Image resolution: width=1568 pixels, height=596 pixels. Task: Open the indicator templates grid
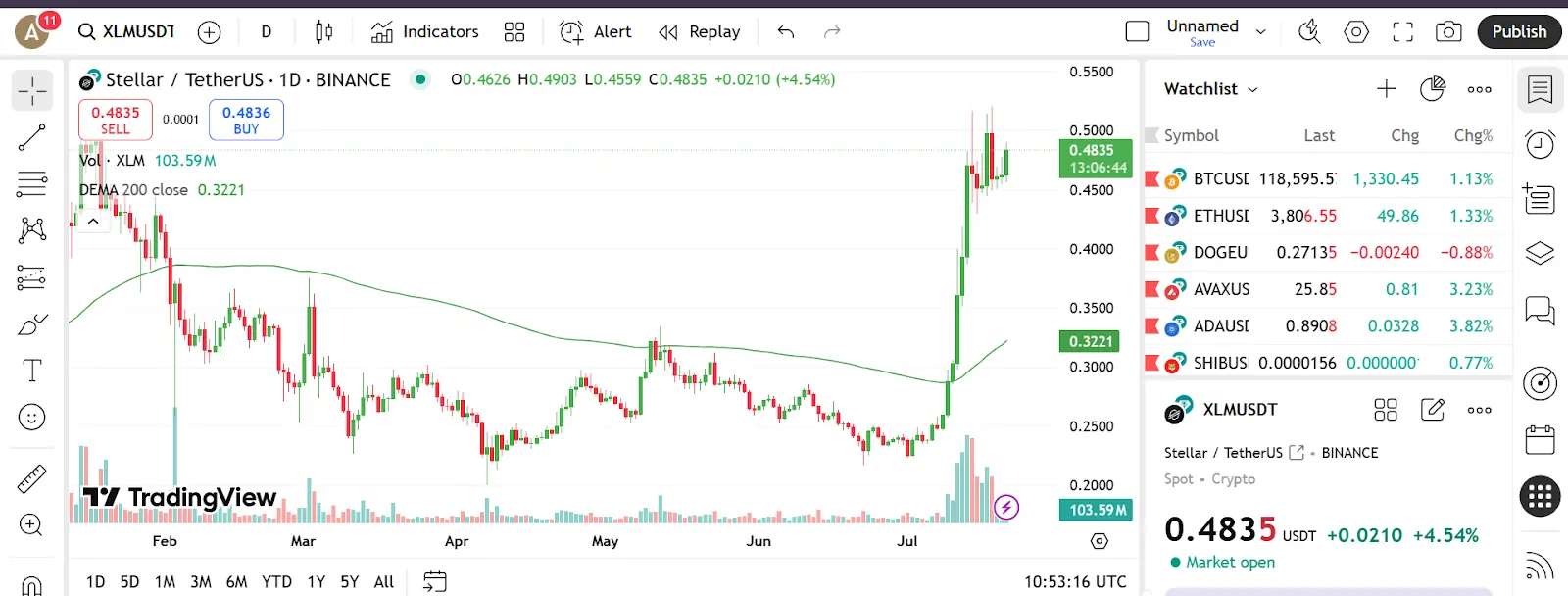click(514, 32)
